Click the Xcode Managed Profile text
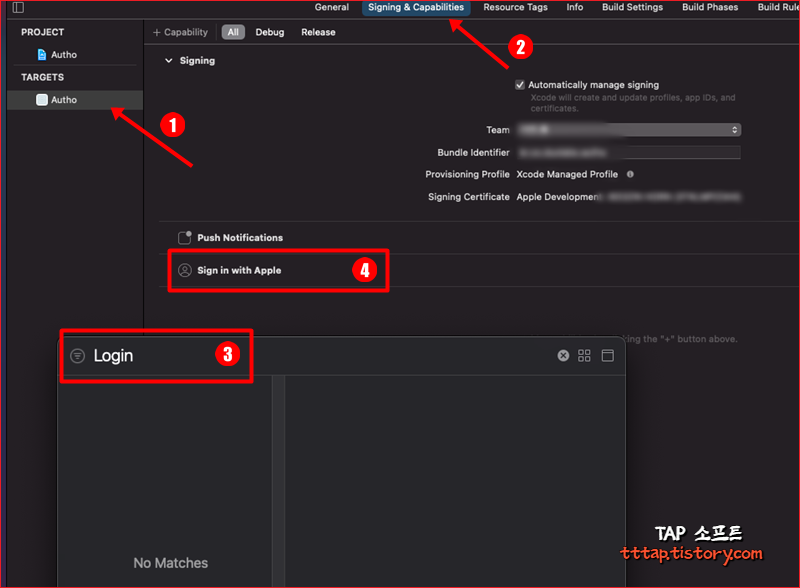The image size is (800, 588). click(x=567, y=174)
